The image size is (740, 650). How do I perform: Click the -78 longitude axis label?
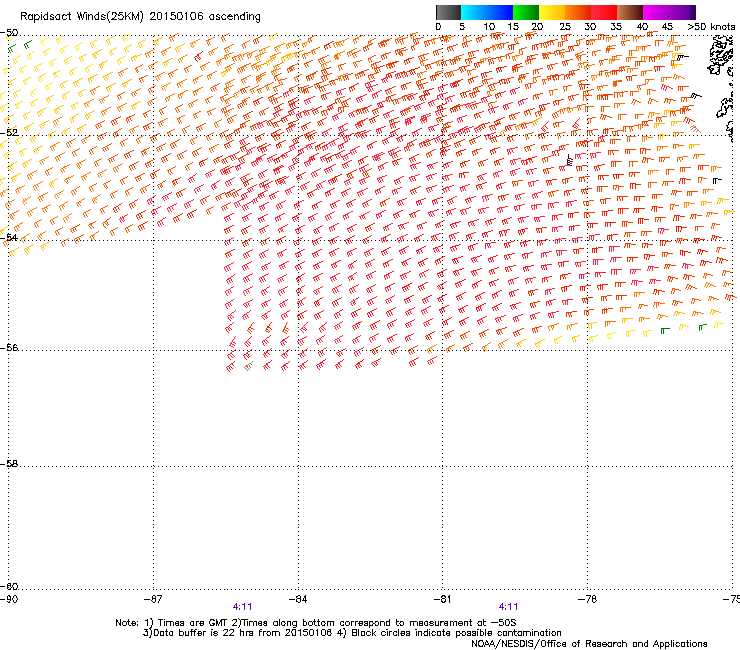point(587,599)
